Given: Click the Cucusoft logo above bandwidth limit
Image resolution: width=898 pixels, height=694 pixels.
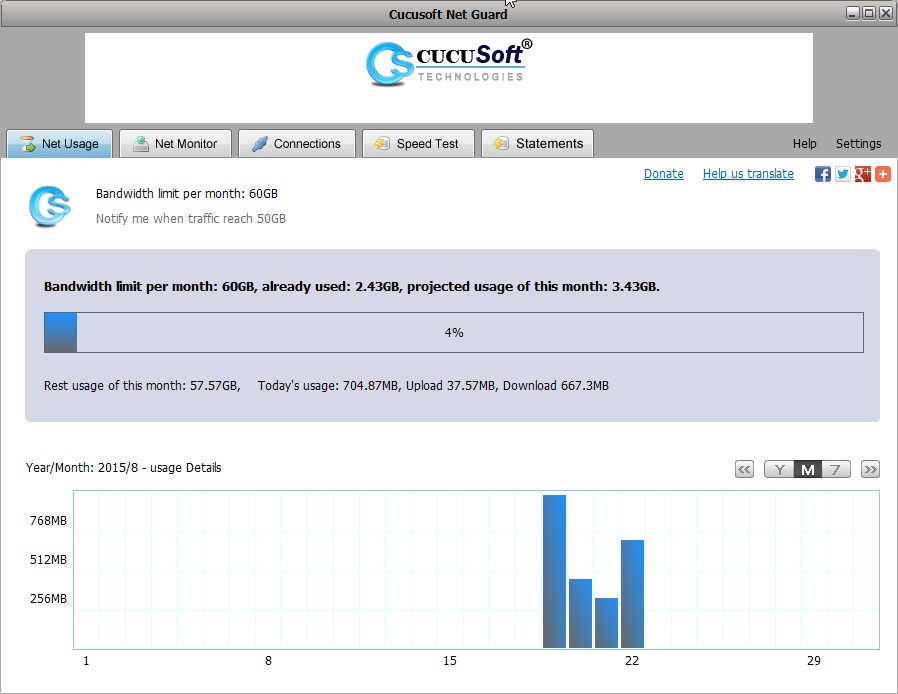Looking at the screenshot, I should tap(49, 206).
